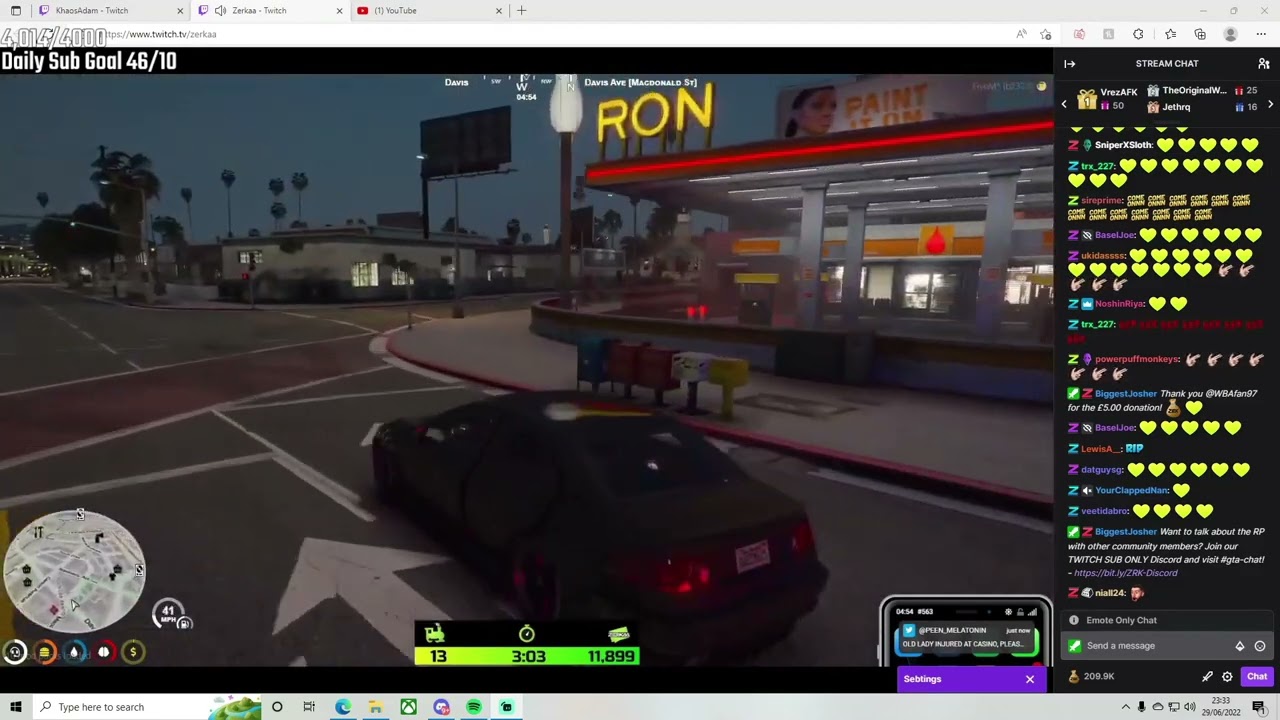This screenshot has height=720, width=1280.
Task: Open the OneDrive cloud tray icon
Action: (1158, 707)
